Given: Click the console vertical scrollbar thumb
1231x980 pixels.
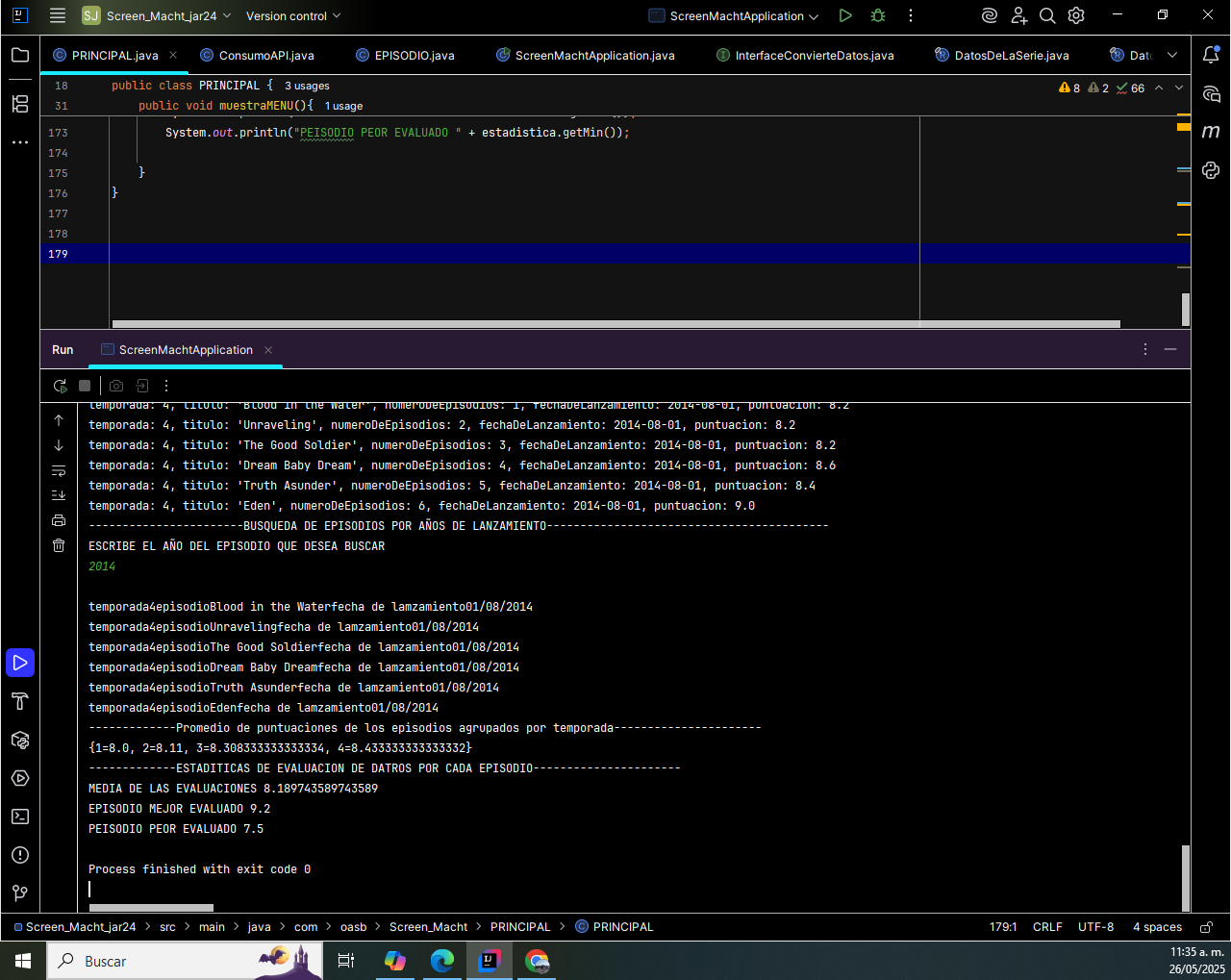Looking at the screenshot, I should [x=1186, y=878].
